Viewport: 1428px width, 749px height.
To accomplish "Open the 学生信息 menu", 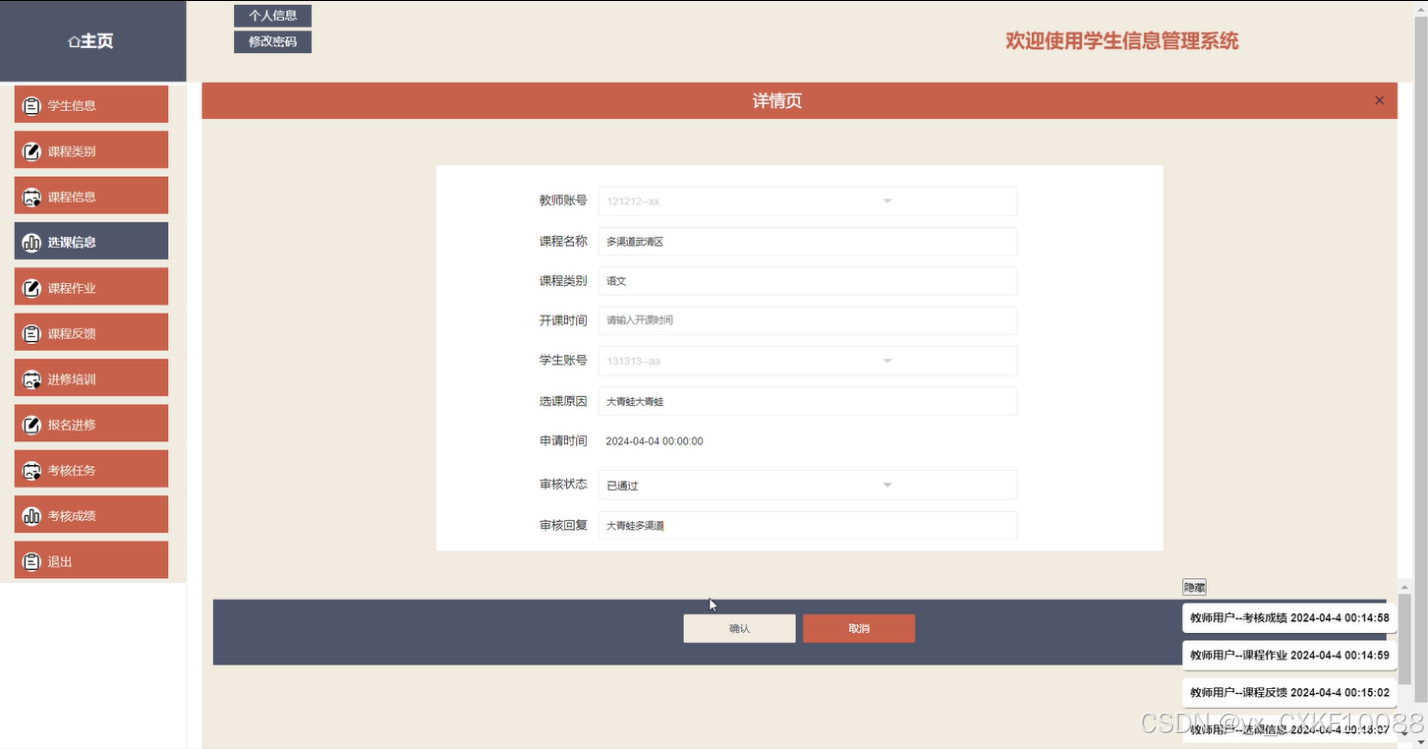I will click(91, 105).
